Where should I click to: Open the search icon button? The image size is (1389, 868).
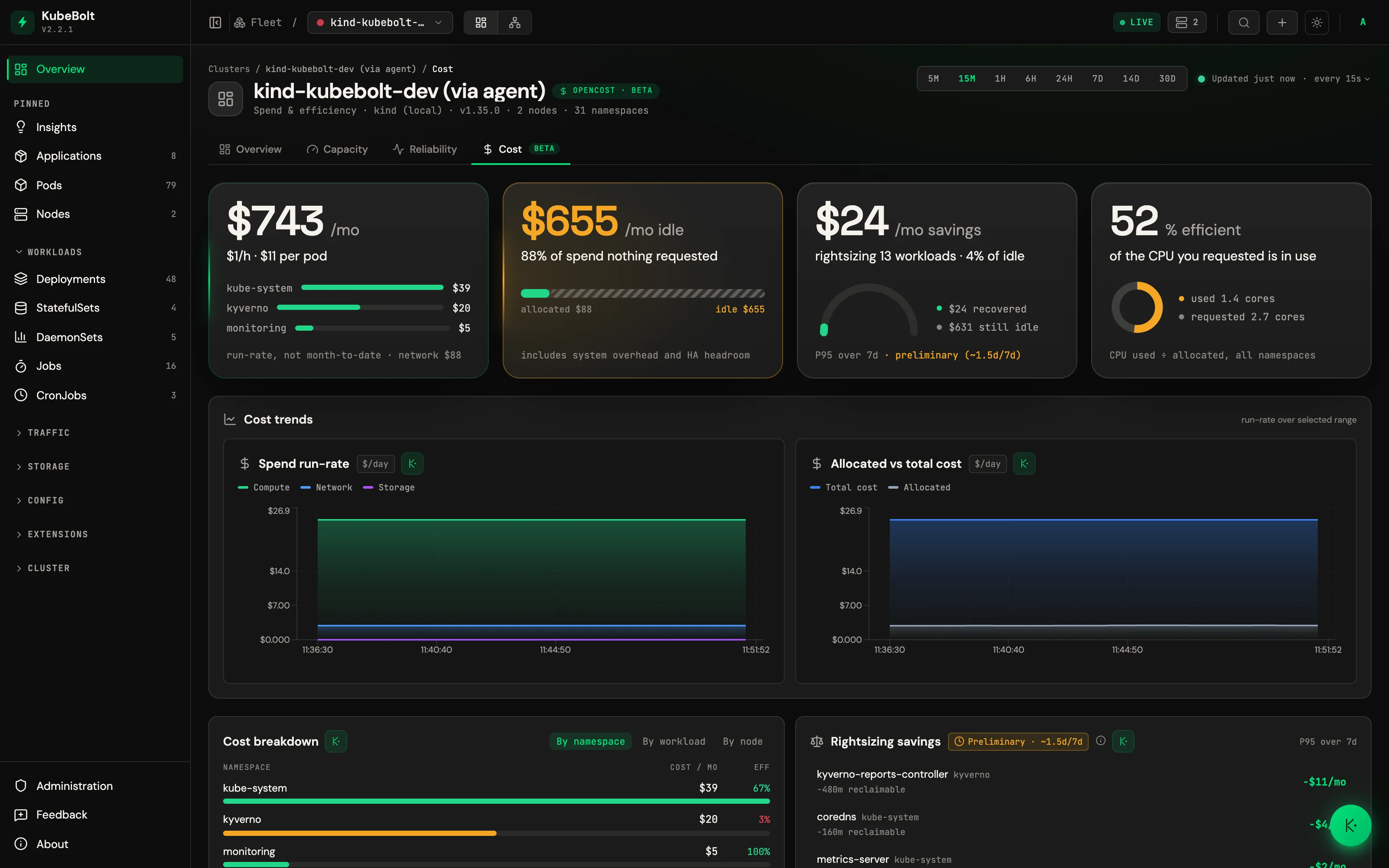(x=1244, y=23)
